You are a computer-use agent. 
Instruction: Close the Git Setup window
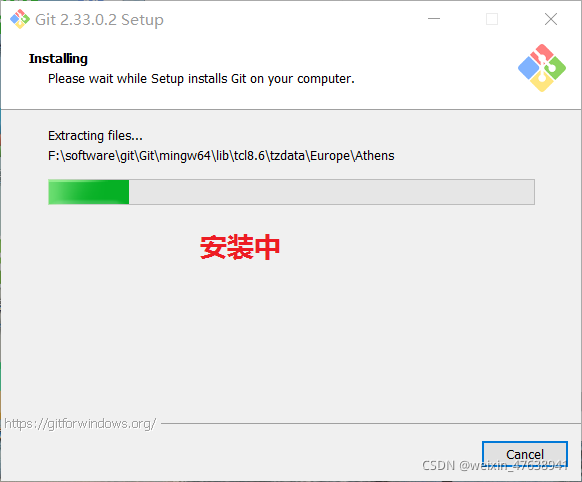550,19
